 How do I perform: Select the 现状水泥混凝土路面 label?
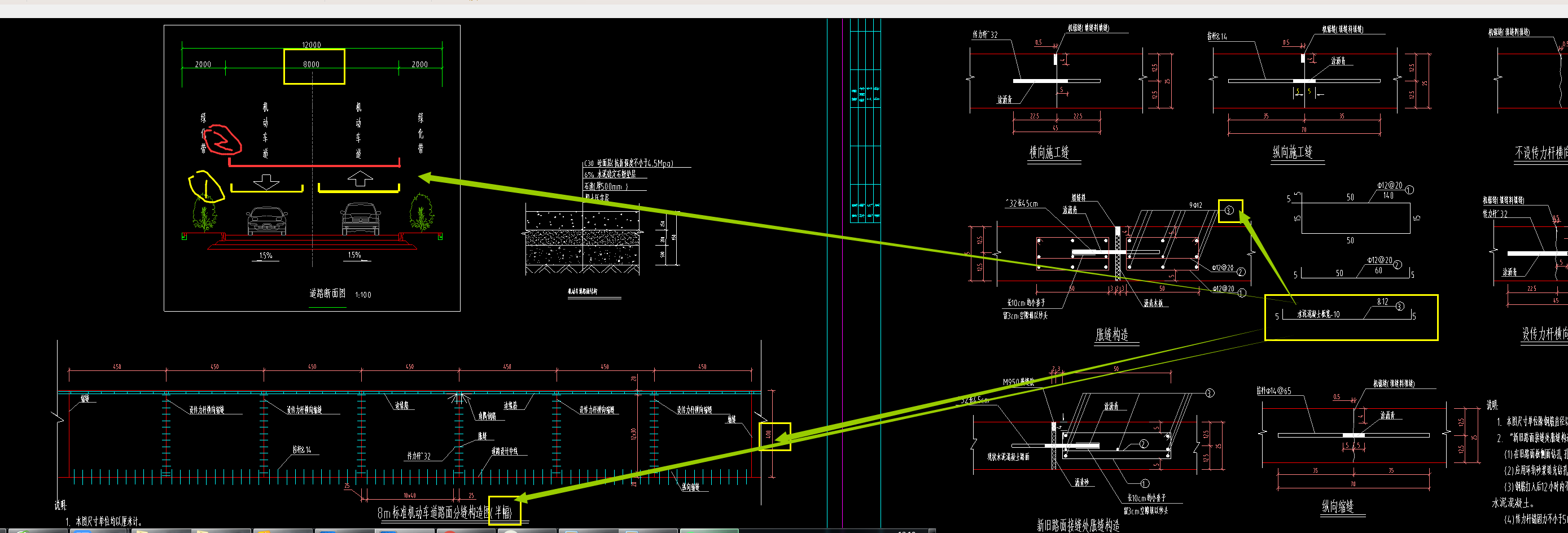point(1009,457)
